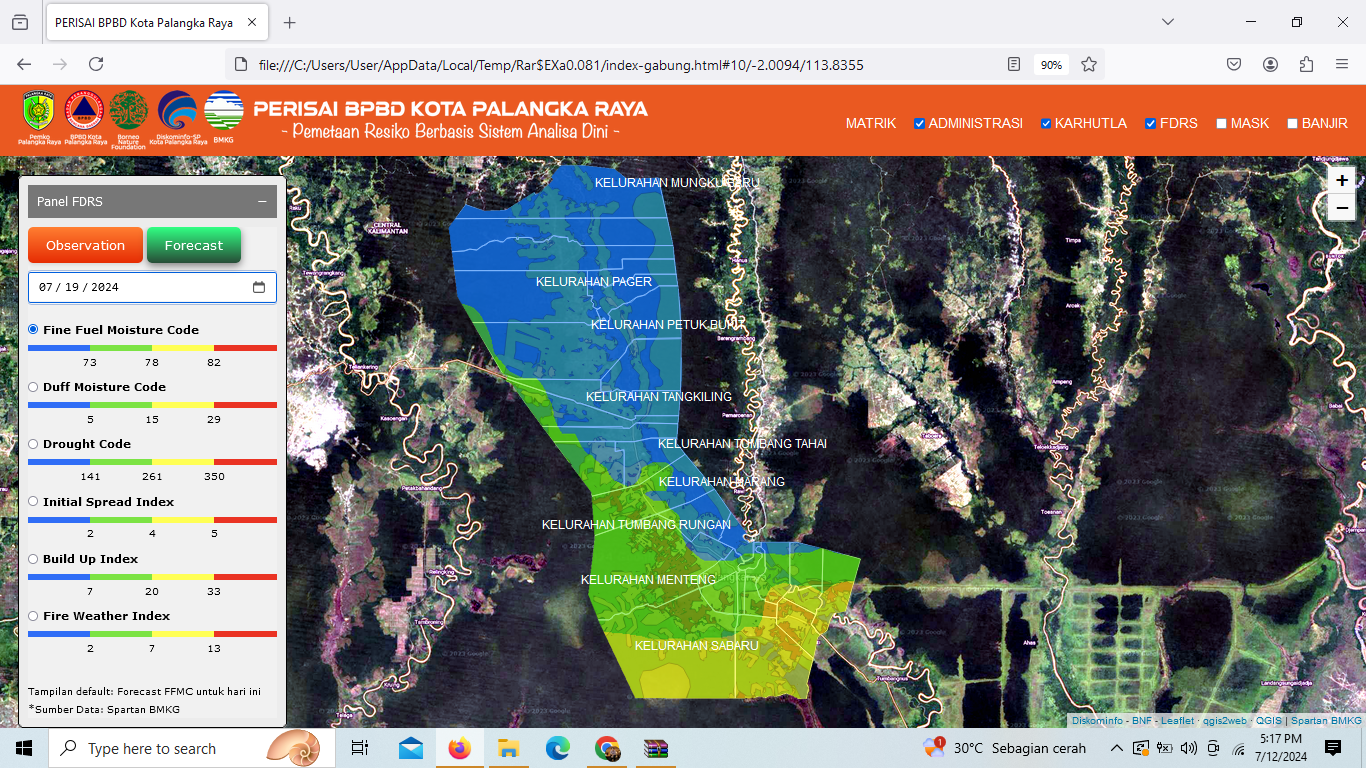The height and width of the screenshot is (768, 1366).
Task: Click the address bar URL
Action: pyautogui.click(x=561, y=65)
